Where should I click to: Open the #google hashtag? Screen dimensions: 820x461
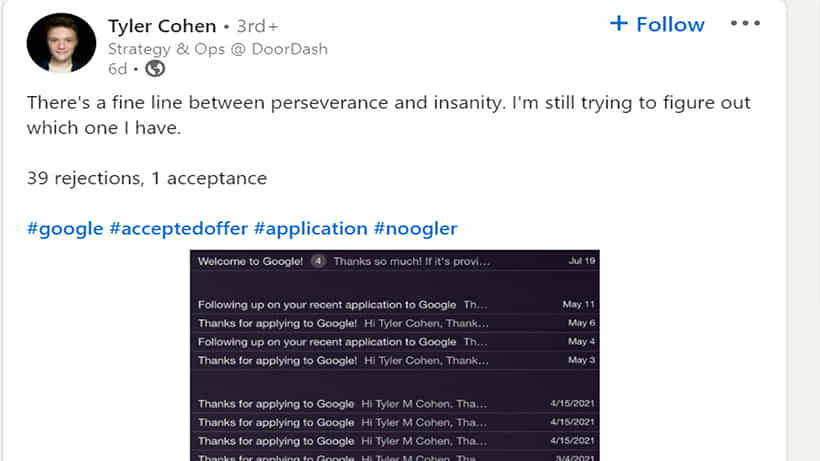[65, 228]
